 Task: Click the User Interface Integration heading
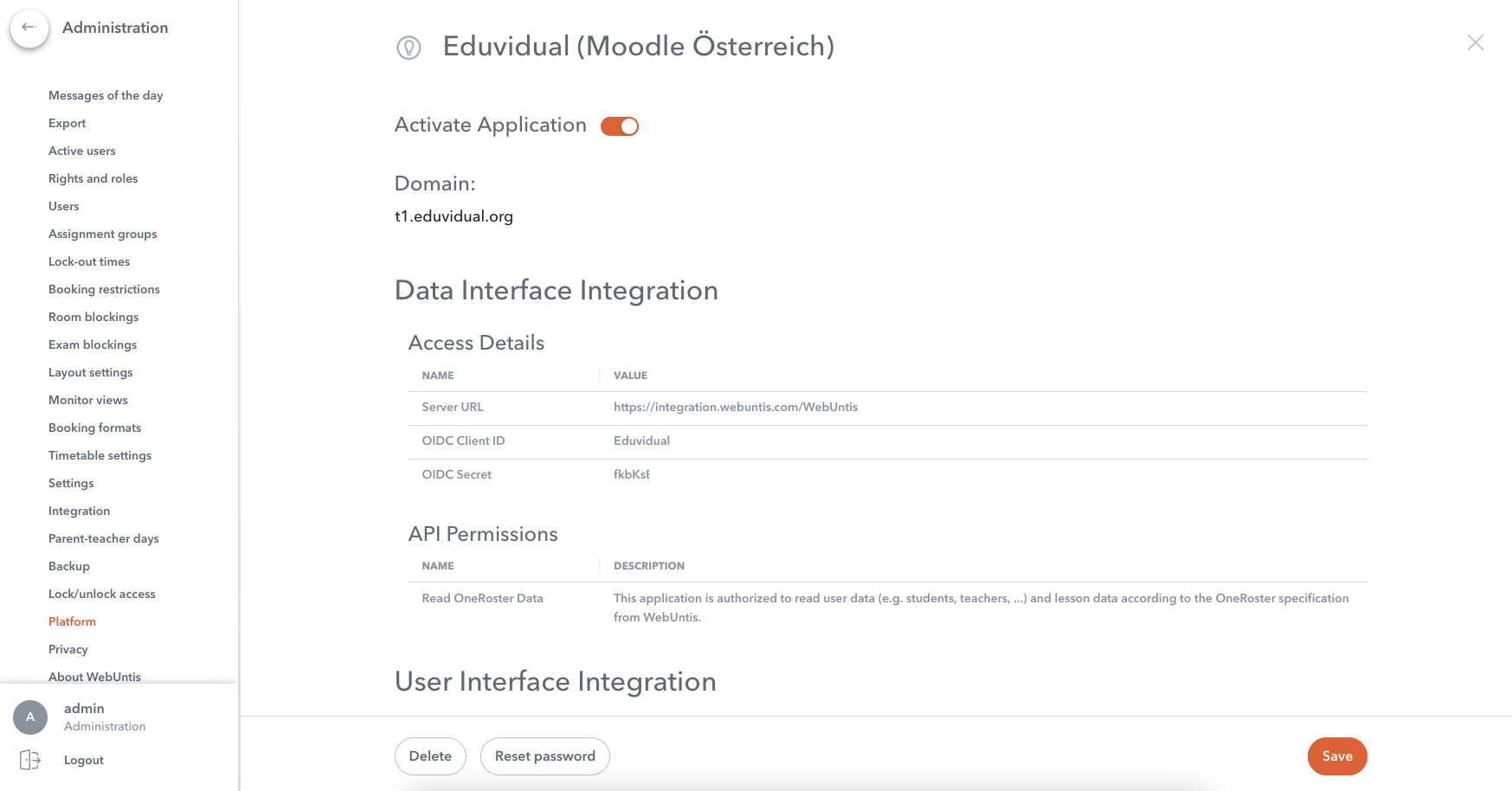tap(556, 682)
